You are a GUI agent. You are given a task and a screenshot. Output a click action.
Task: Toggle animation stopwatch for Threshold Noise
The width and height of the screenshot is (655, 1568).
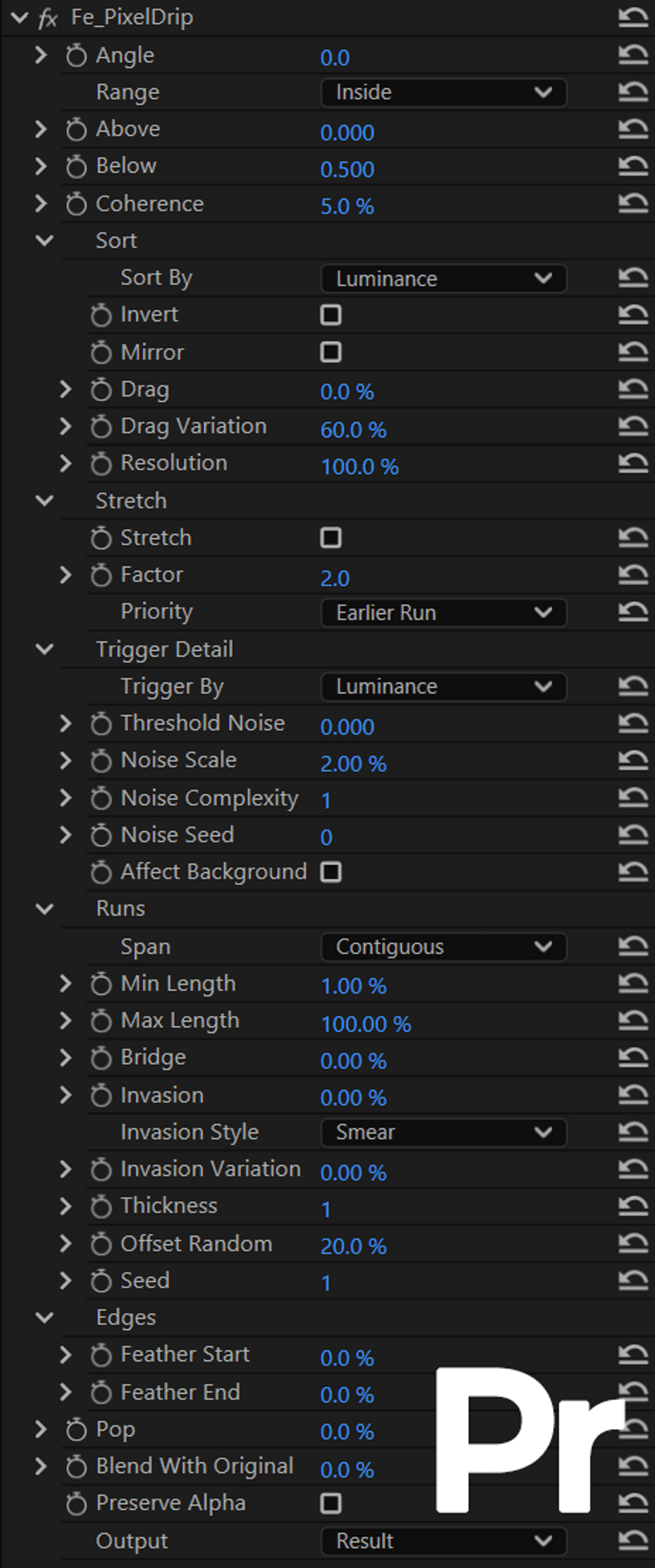(x=101, y=724)
